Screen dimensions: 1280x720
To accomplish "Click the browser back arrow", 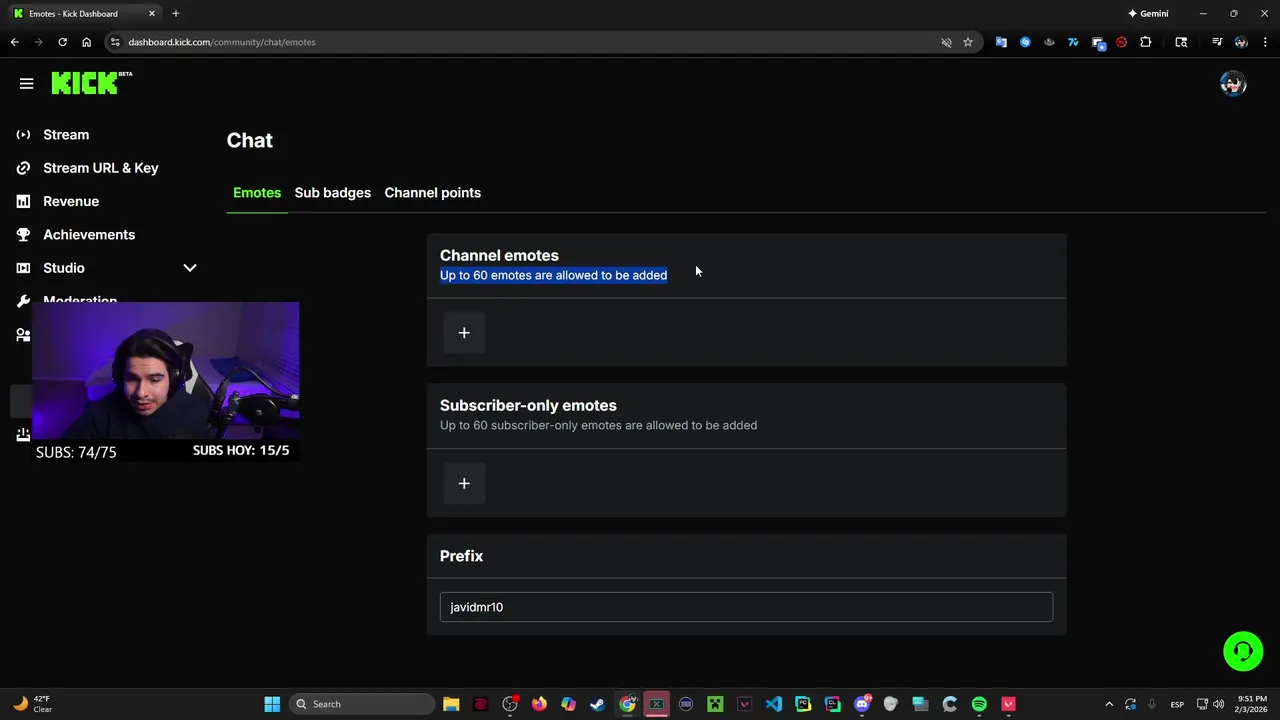I will click(x=14, y=42).
